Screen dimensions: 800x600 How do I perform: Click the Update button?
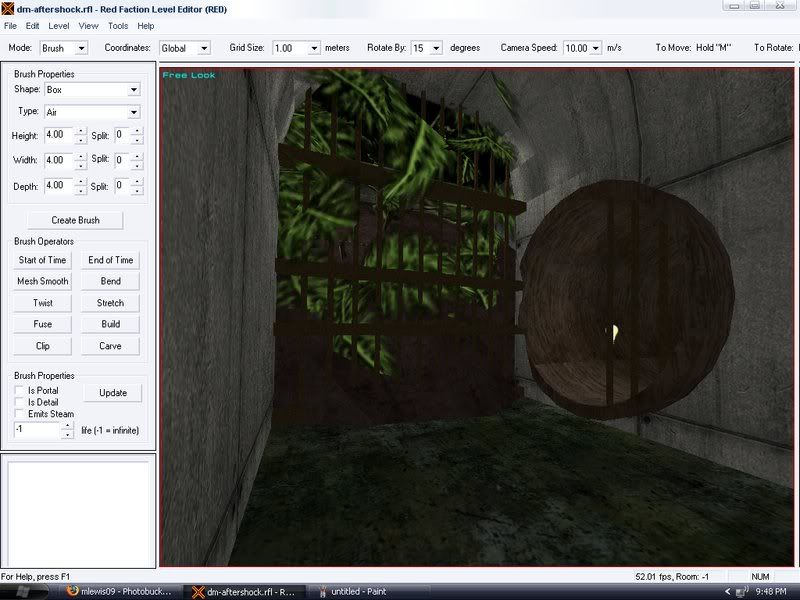(x=113, y=393)
